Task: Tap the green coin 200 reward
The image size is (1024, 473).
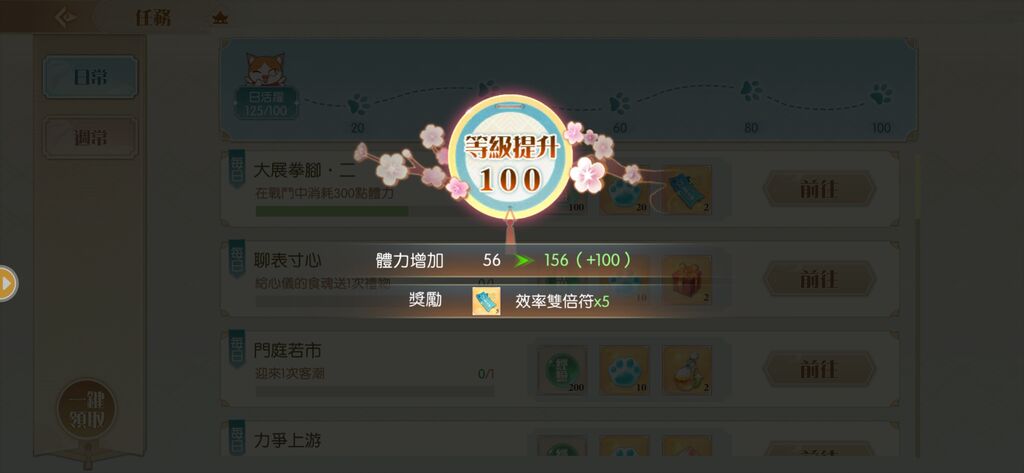Action: (562, 370)
